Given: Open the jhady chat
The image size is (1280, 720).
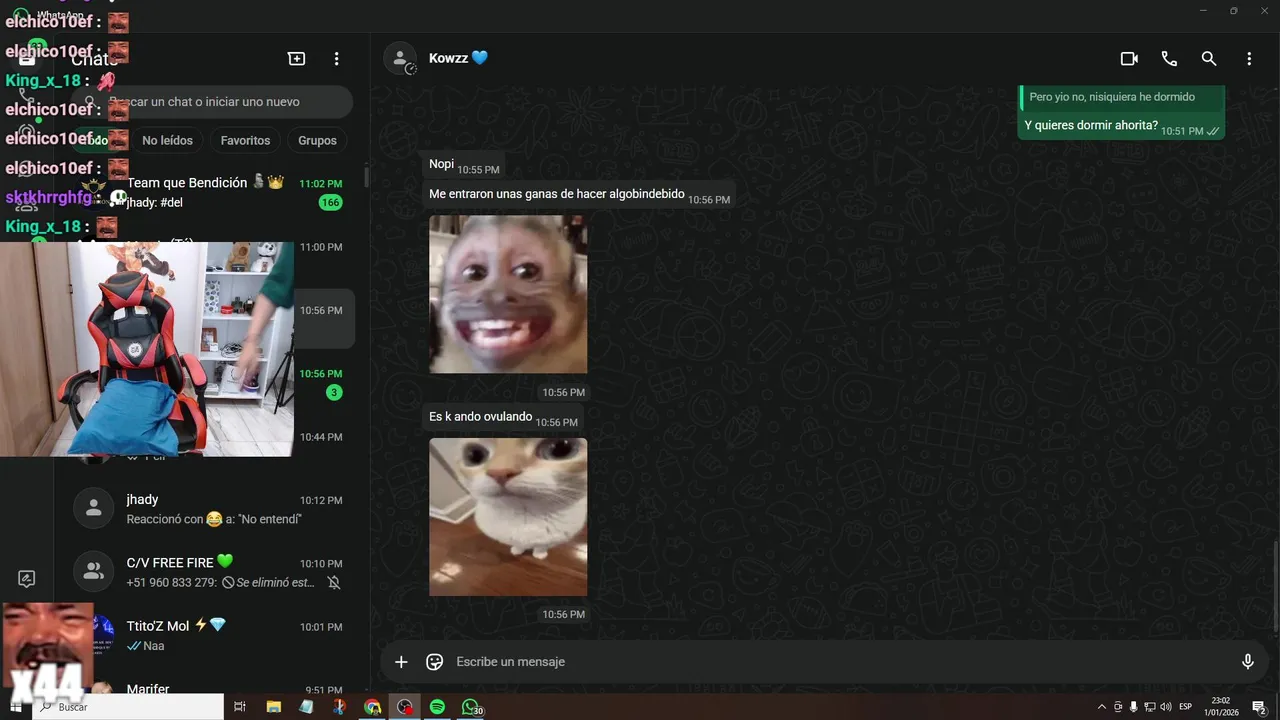Looking at the screenshot, I should pyautogui.click(x=212, y=508).
